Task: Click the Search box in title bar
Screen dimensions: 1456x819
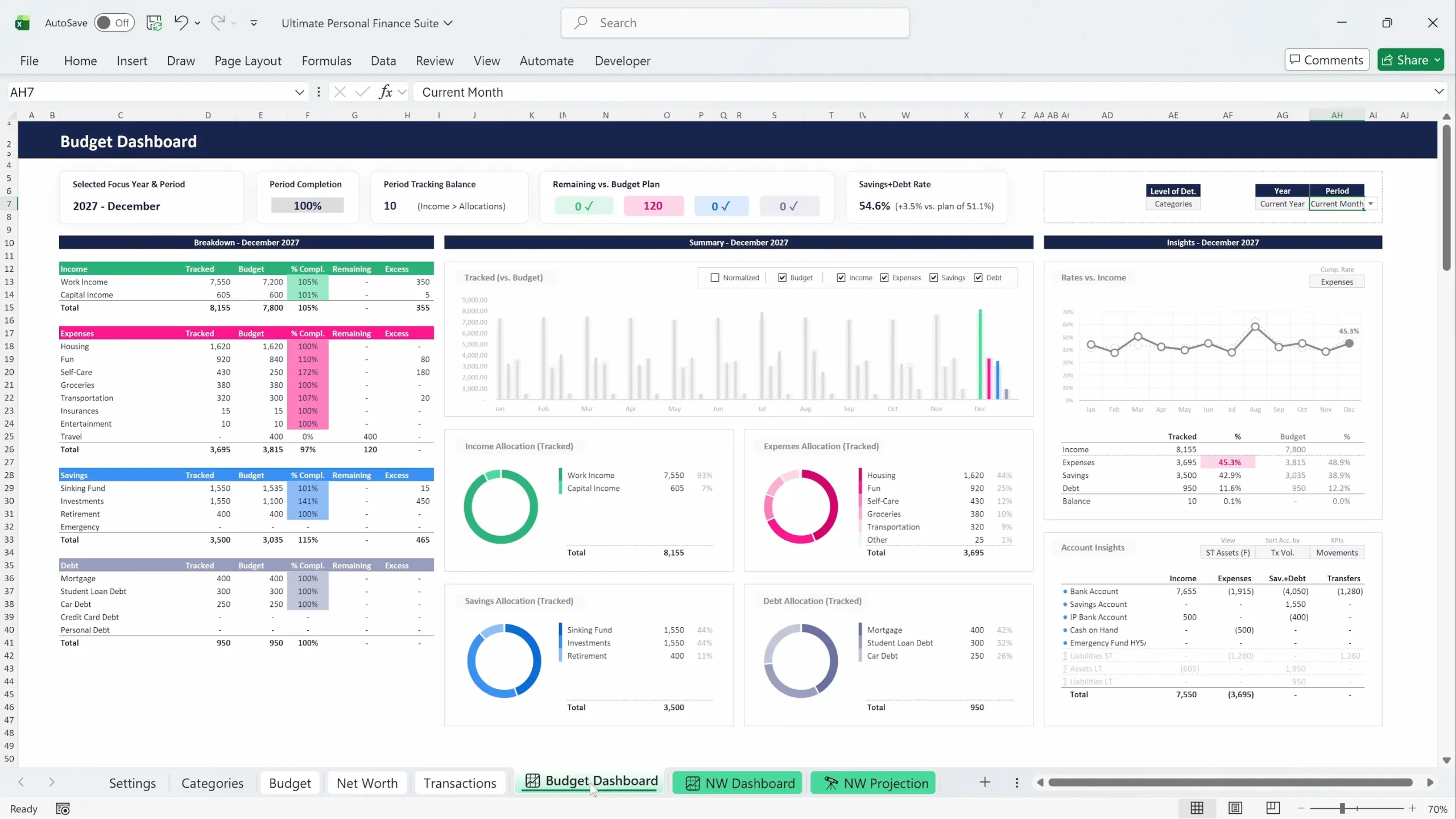Action: click(735, 23)
